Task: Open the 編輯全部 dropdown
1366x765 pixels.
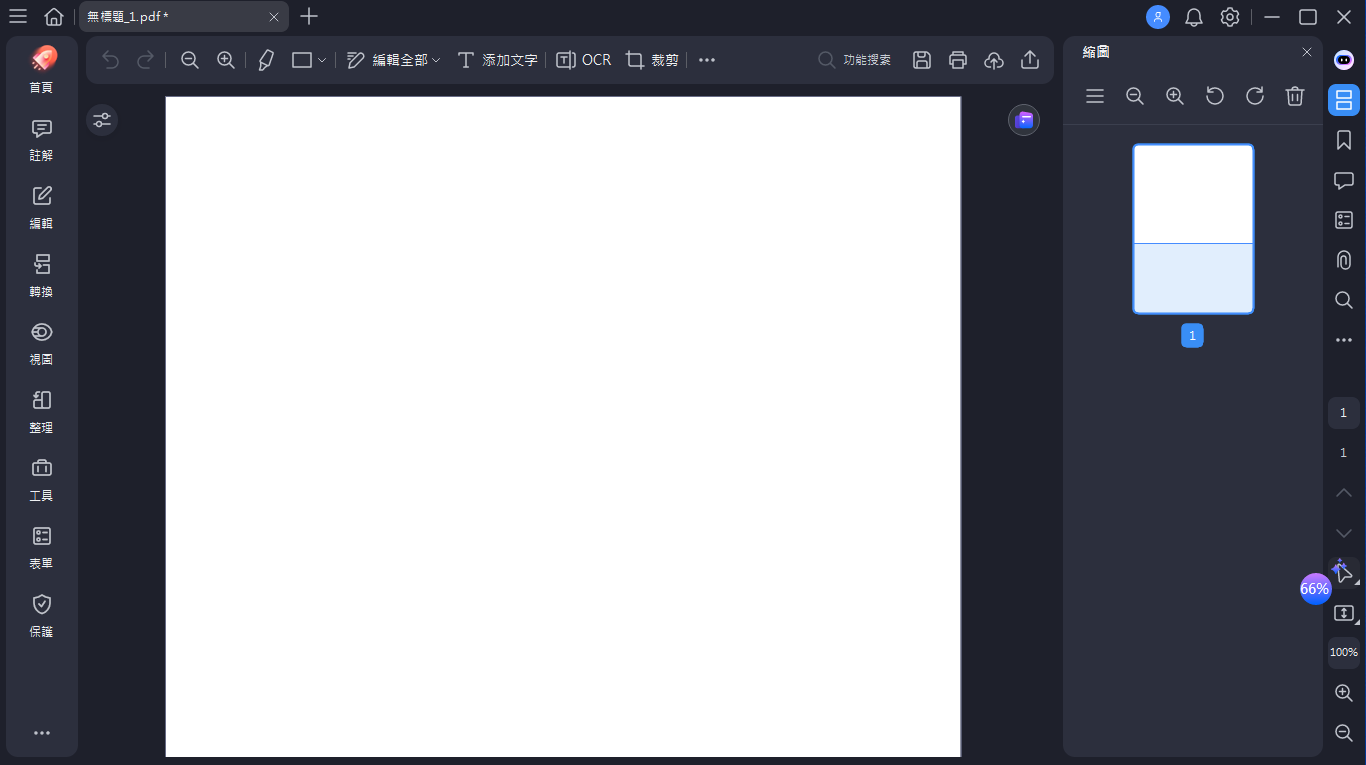Action: (393, 60)
